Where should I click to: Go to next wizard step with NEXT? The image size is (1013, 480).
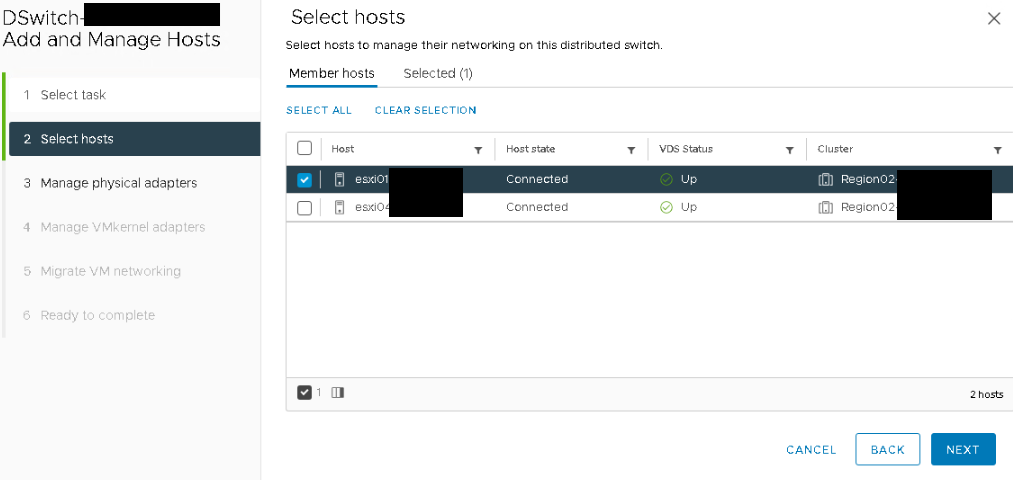tap(963, 450)
